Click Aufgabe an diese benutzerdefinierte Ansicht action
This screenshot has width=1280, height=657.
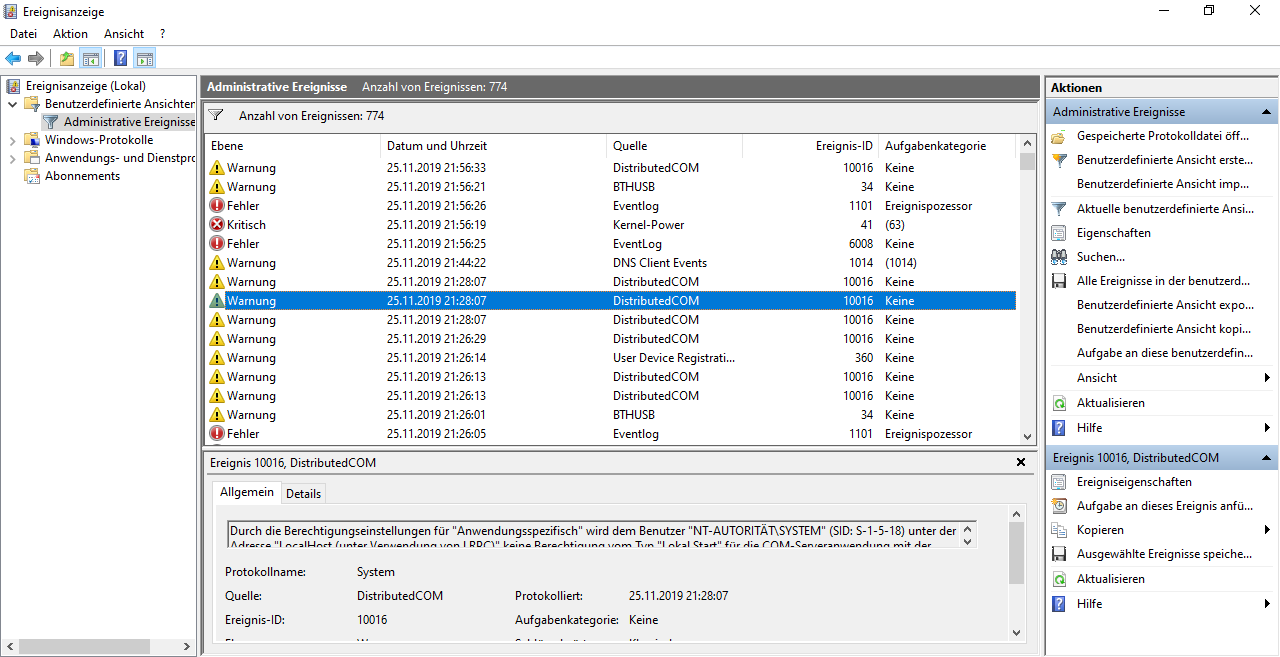(x=1165, y=353)
